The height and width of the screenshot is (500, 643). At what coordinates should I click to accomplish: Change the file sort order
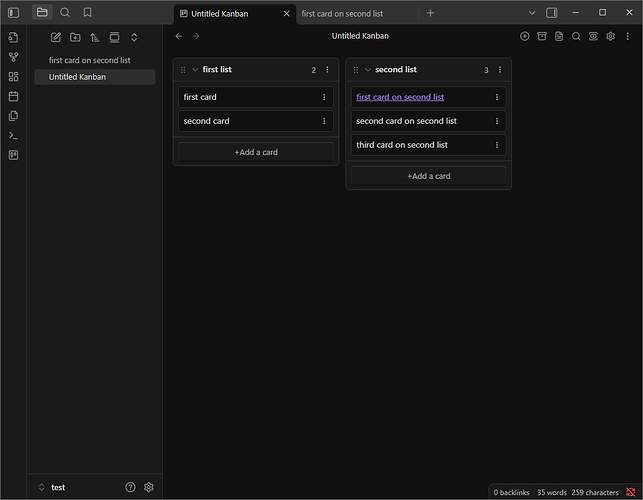click(x=95, y=38)
